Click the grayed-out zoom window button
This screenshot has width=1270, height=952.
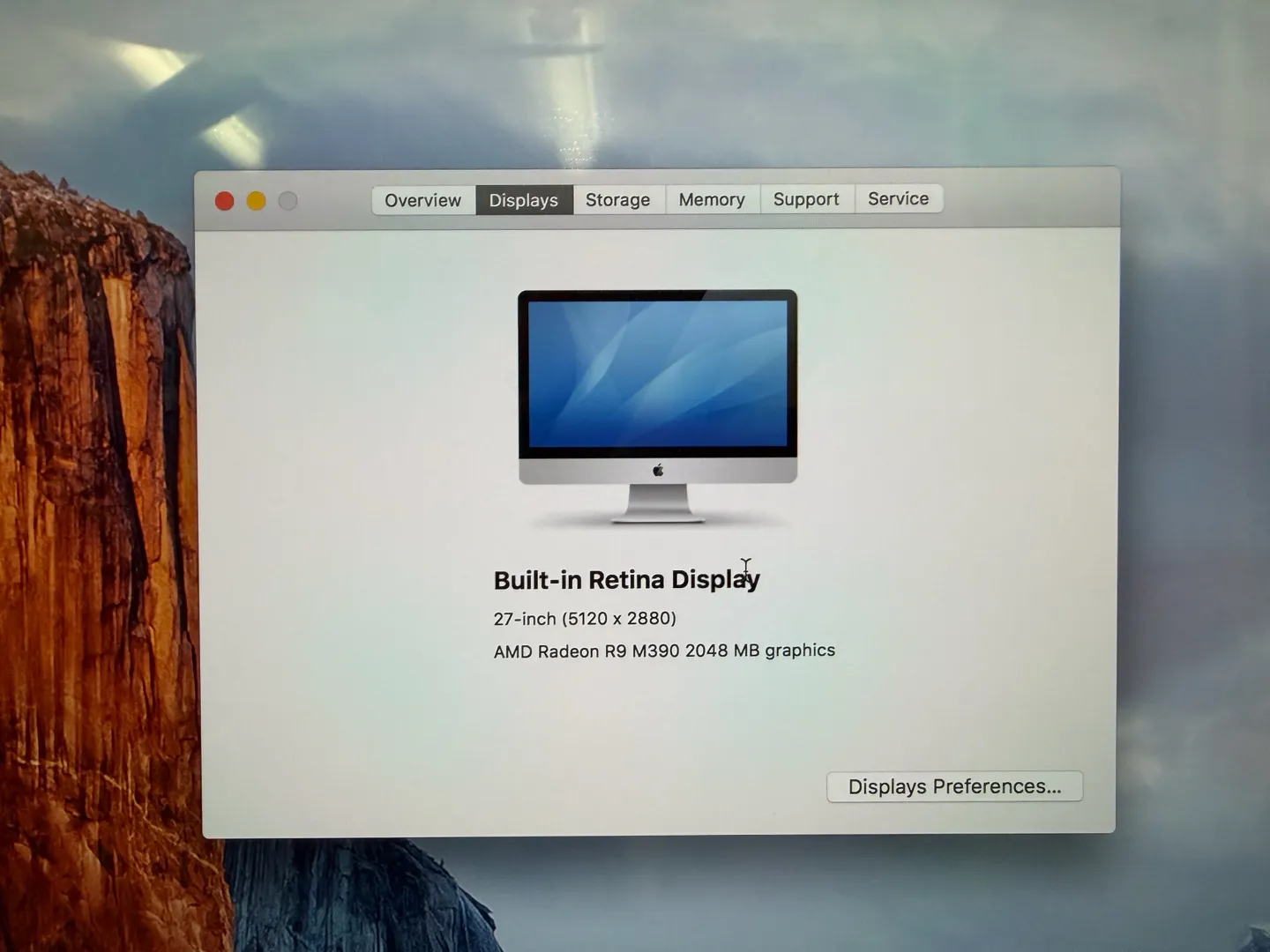tap(288, 201)
